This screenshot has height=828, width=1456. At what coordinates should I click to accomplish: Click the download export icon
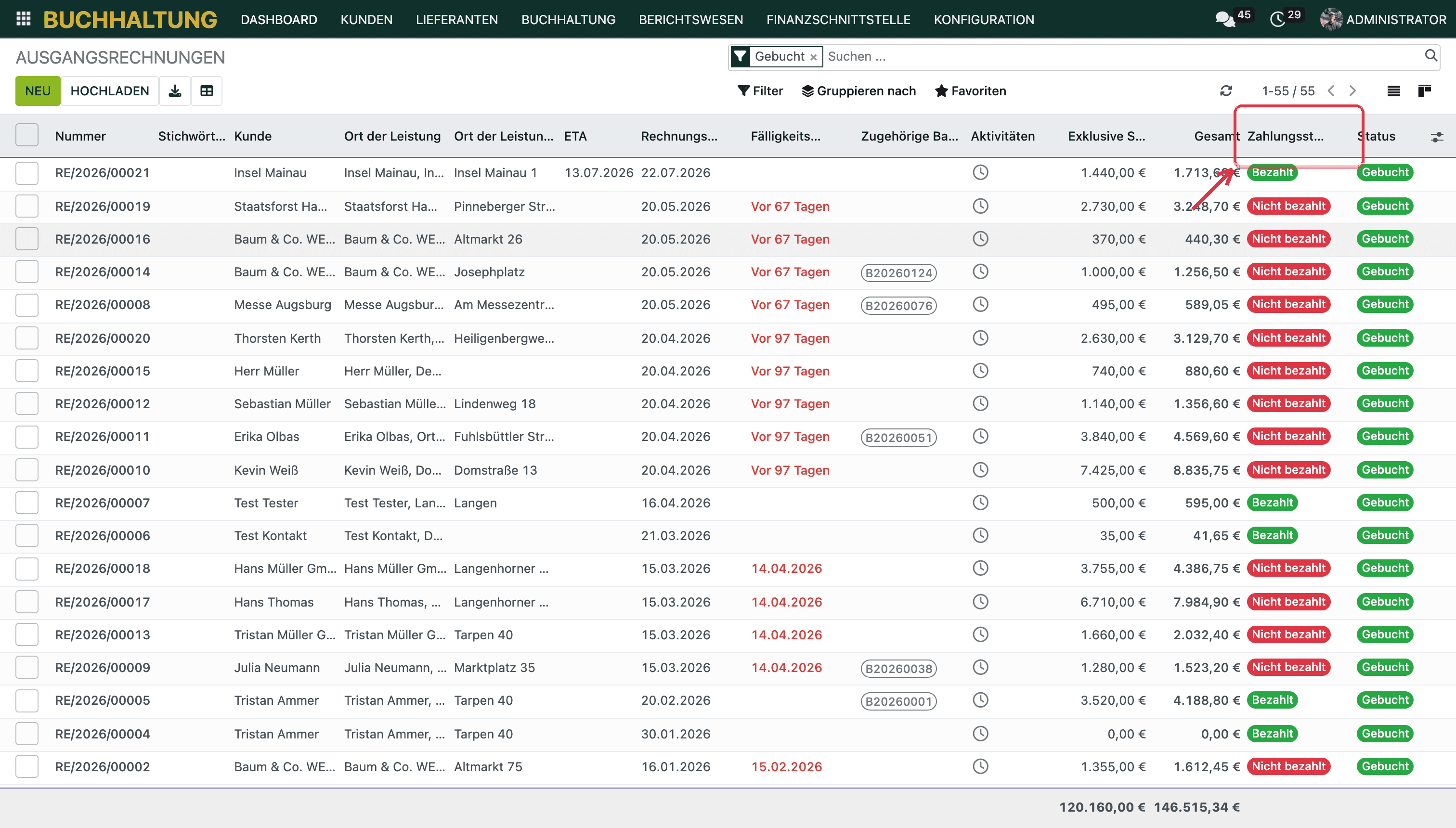(x=175, y=91)
